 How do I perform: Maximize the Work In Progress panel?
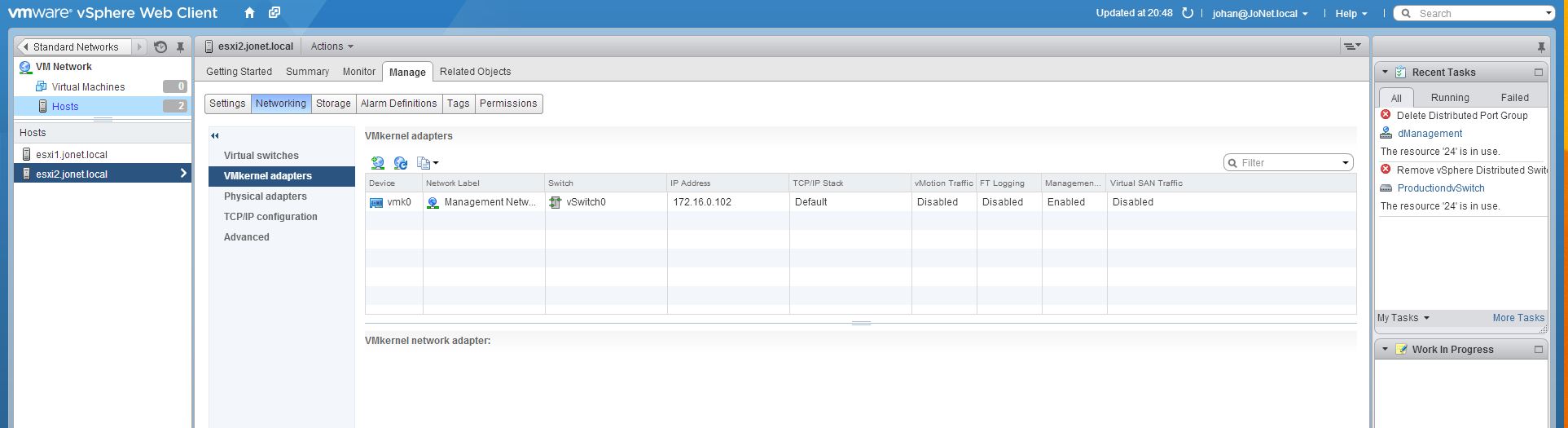[x=1539, y=349]
